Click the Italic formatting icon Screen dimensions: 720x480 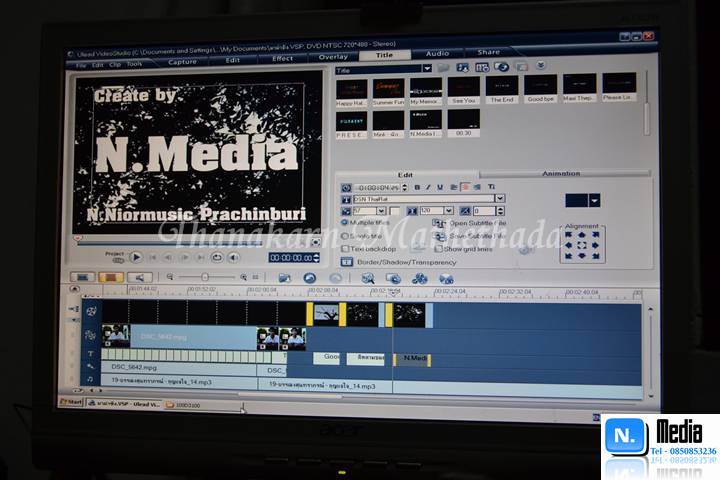click(x=428, y=187)
